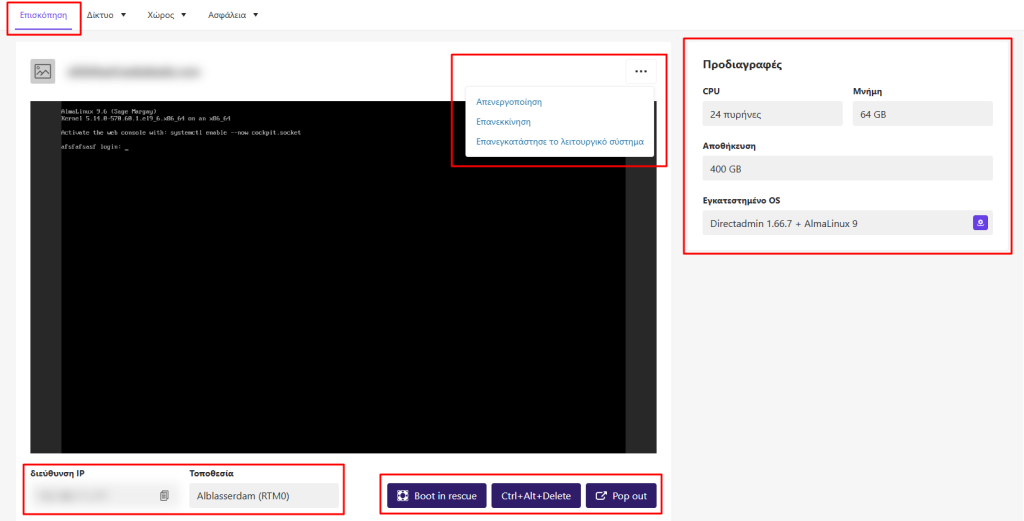The width and height of the screenshot is (1024, 521).
Task: Expand the Ασφάλεια dropdown menu
Action: click(x=233, y=16)
